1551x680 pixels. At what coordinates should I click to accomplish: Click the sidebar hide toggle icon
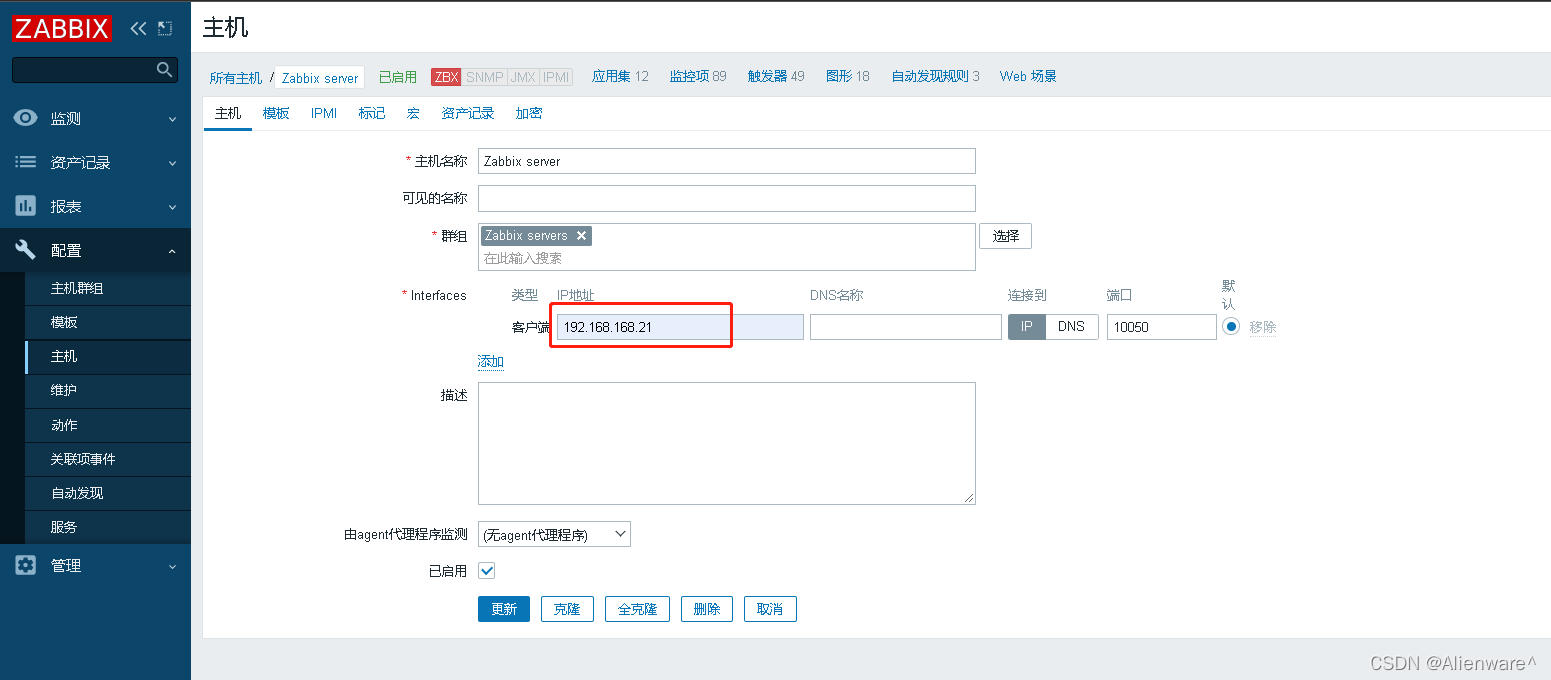165,29
